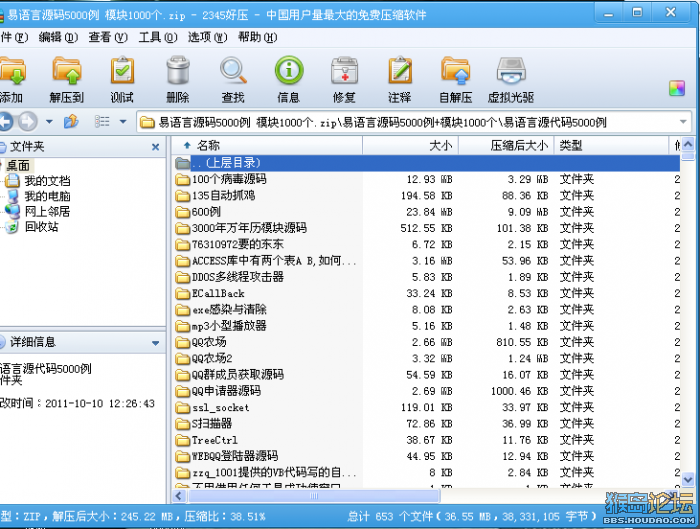Go forward with the right navigation arrow
Viewport: 700px width, 529px height.
(28, 121)
